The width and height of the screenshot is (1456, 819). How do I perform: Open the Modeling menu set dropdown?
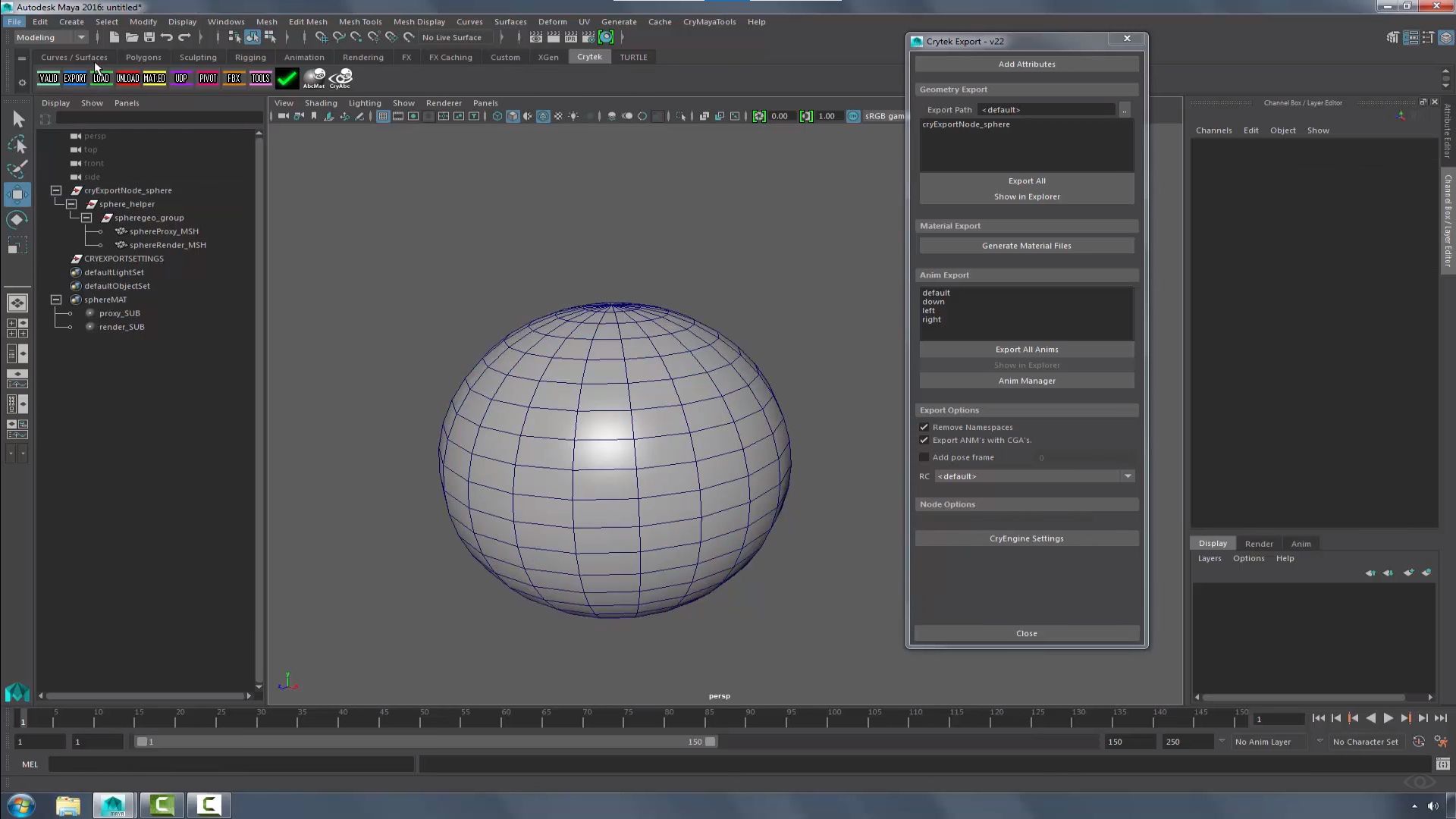coord(51,37)
